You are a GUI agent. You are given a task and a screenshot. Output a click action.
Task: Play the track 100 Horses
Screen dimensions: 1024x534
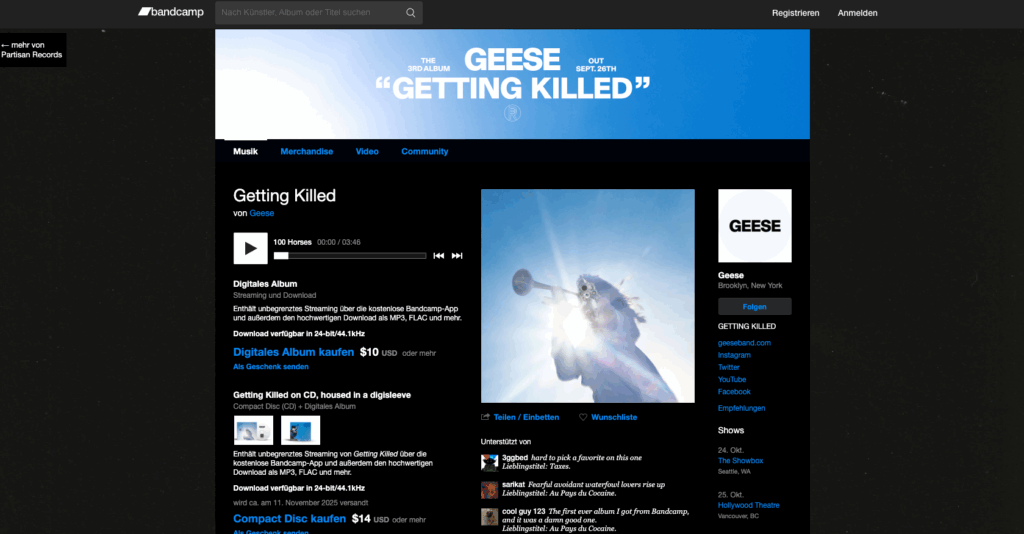[250, 248]
